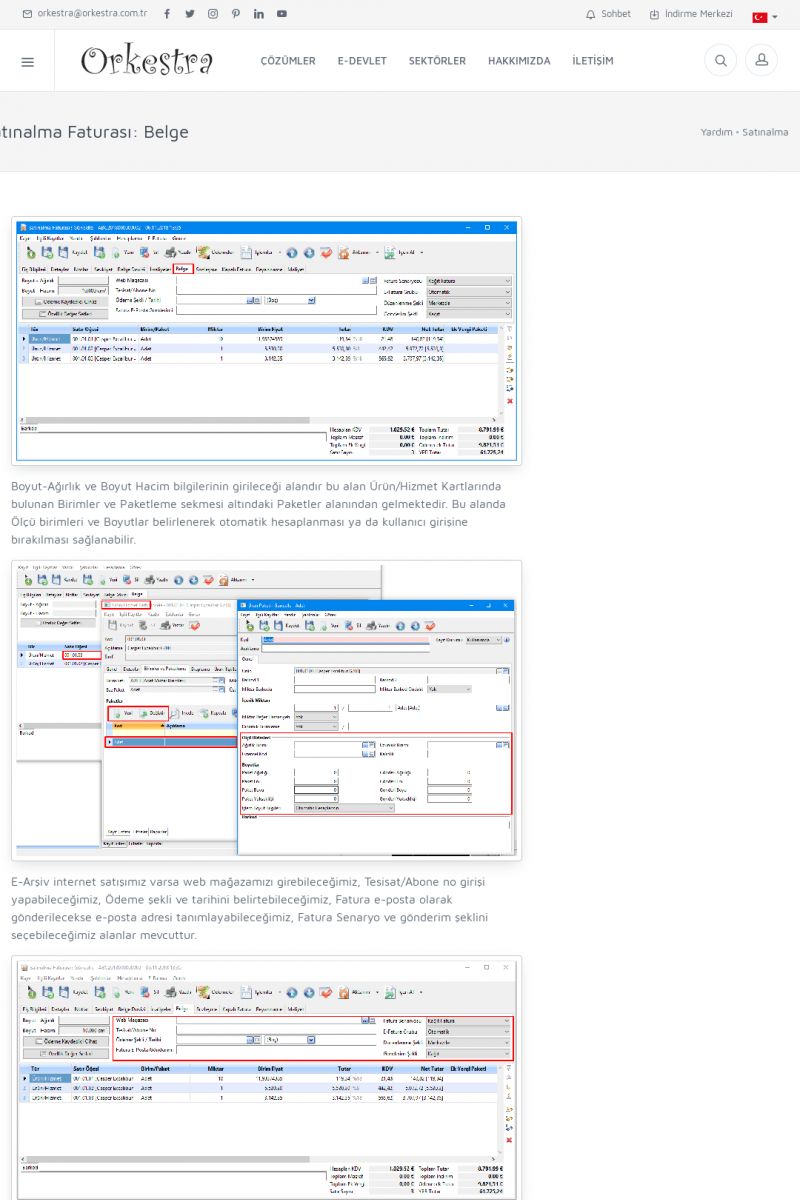
Task: Visit the Instagram profile icon
Action: pos(212,14)
